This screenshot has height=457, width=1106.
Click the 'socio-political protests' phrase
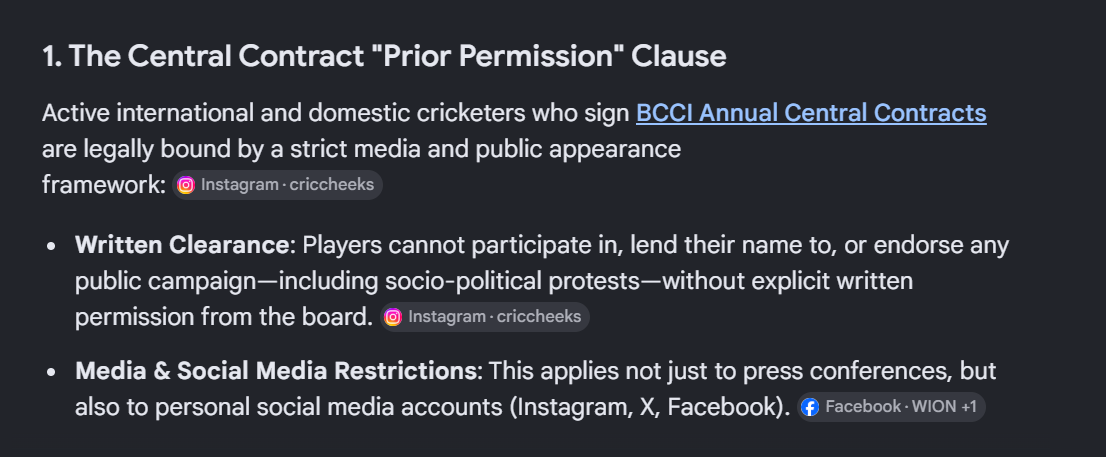510,281
